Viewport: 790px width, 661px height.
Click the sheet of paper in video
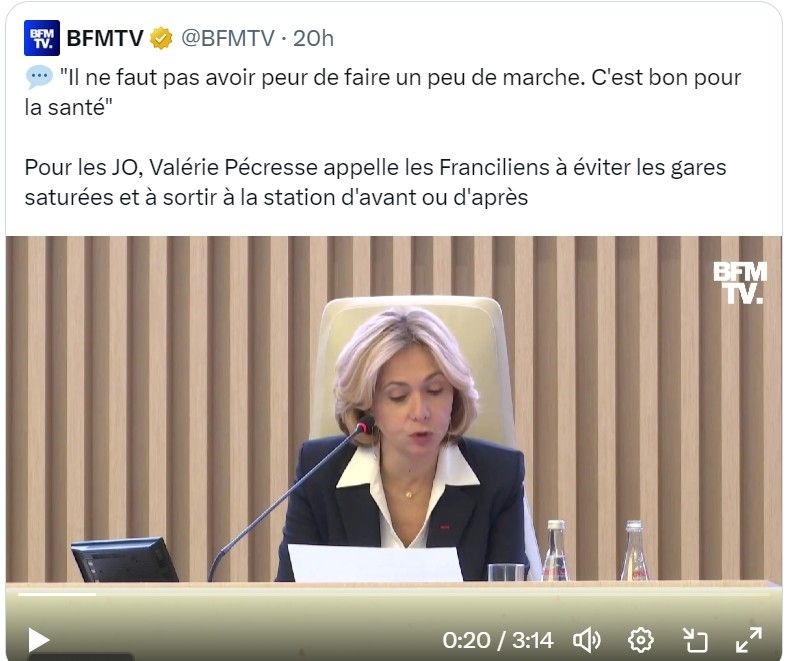pos(375,563)
